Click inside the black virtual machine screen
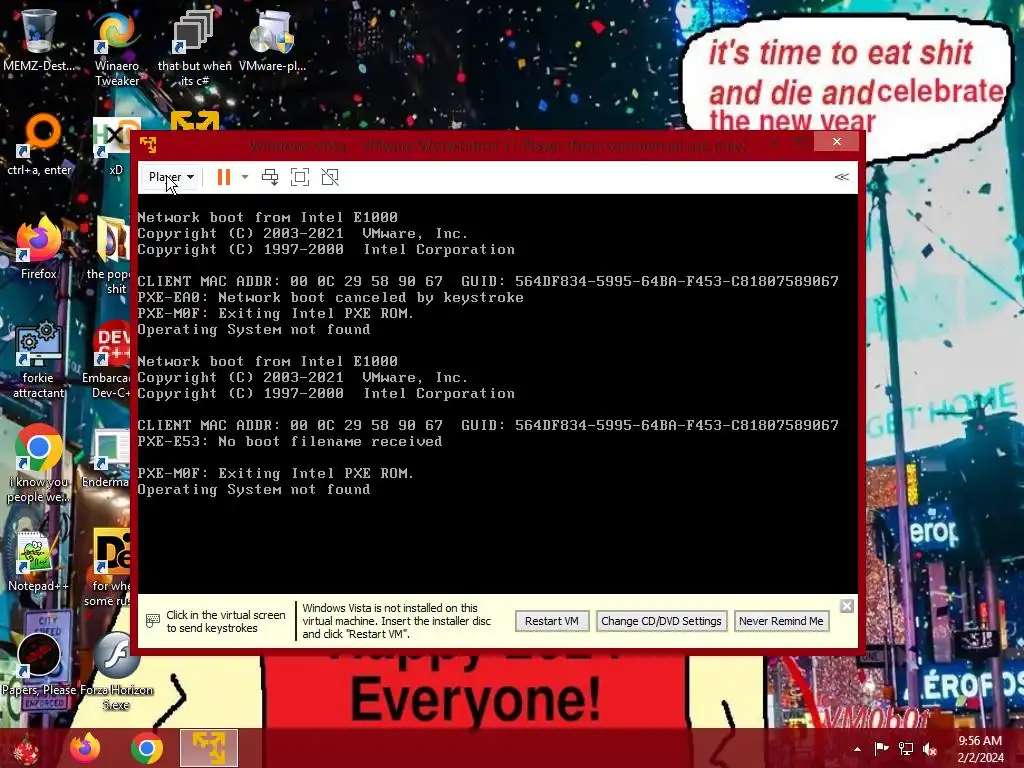Screen dimensions: 1024x768 point(498,394)
